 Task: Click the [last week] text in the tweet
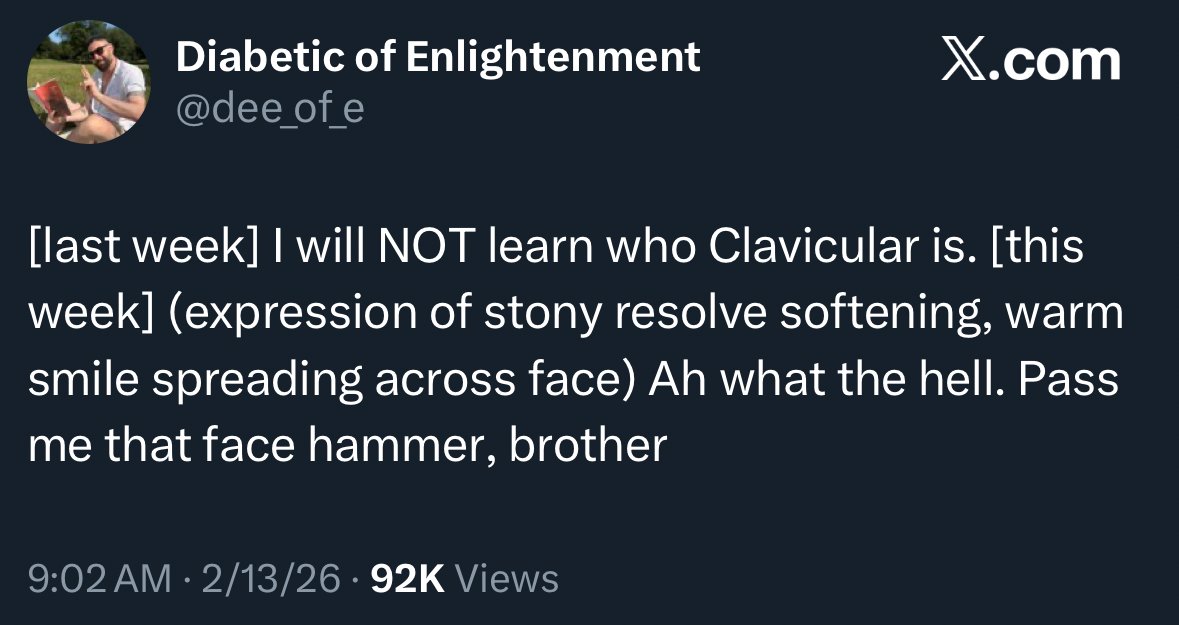(140, 248)
